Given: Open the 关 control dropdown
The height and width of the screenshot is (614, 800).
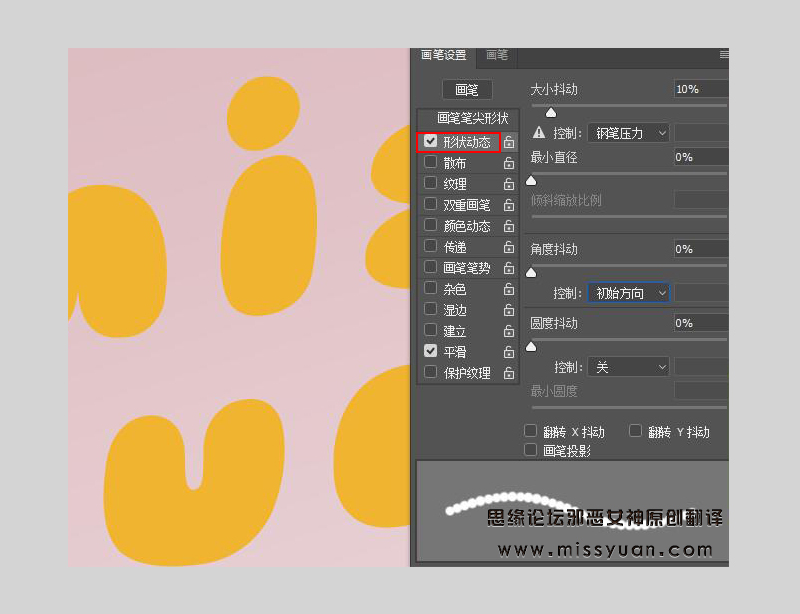Looking at the screenshot, I should point(628,366).
